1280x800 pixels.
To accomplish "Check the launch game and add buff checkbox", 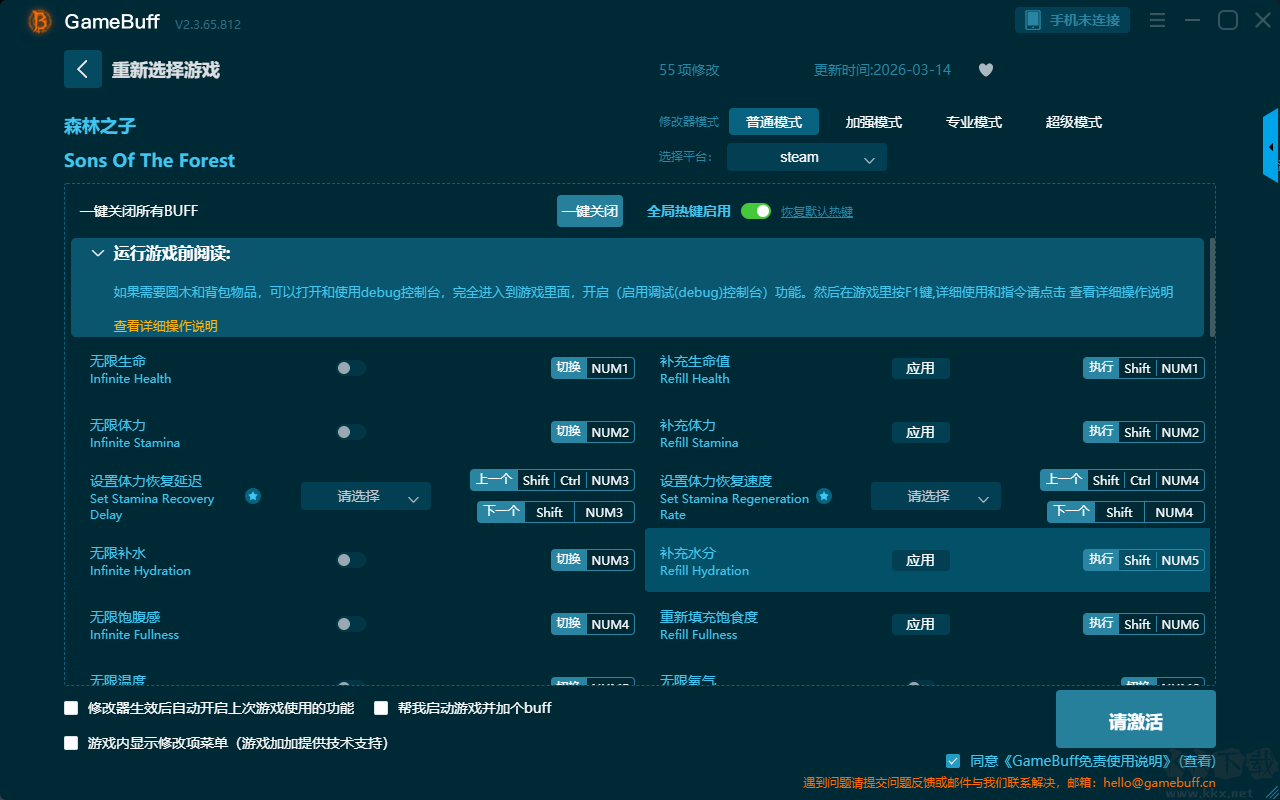I will click(x=381, y=708).
